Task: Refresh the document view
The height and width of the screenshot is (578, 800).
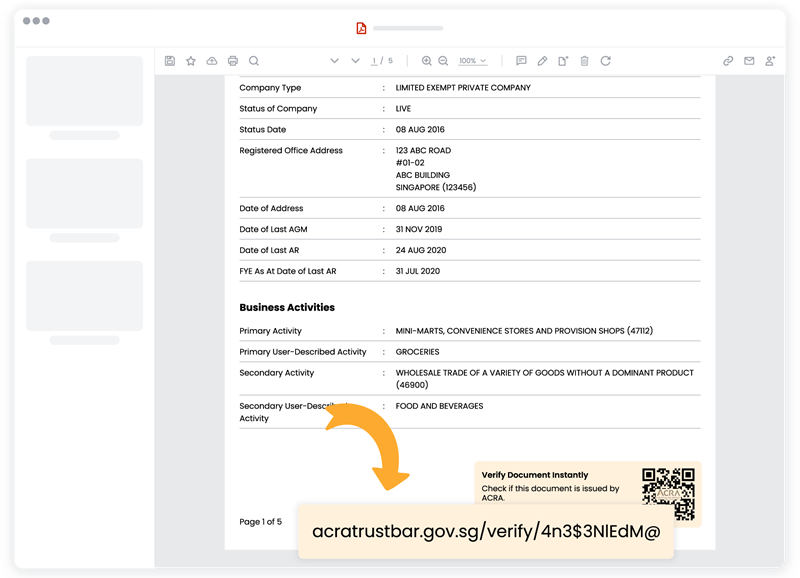Action: (606, 60)
